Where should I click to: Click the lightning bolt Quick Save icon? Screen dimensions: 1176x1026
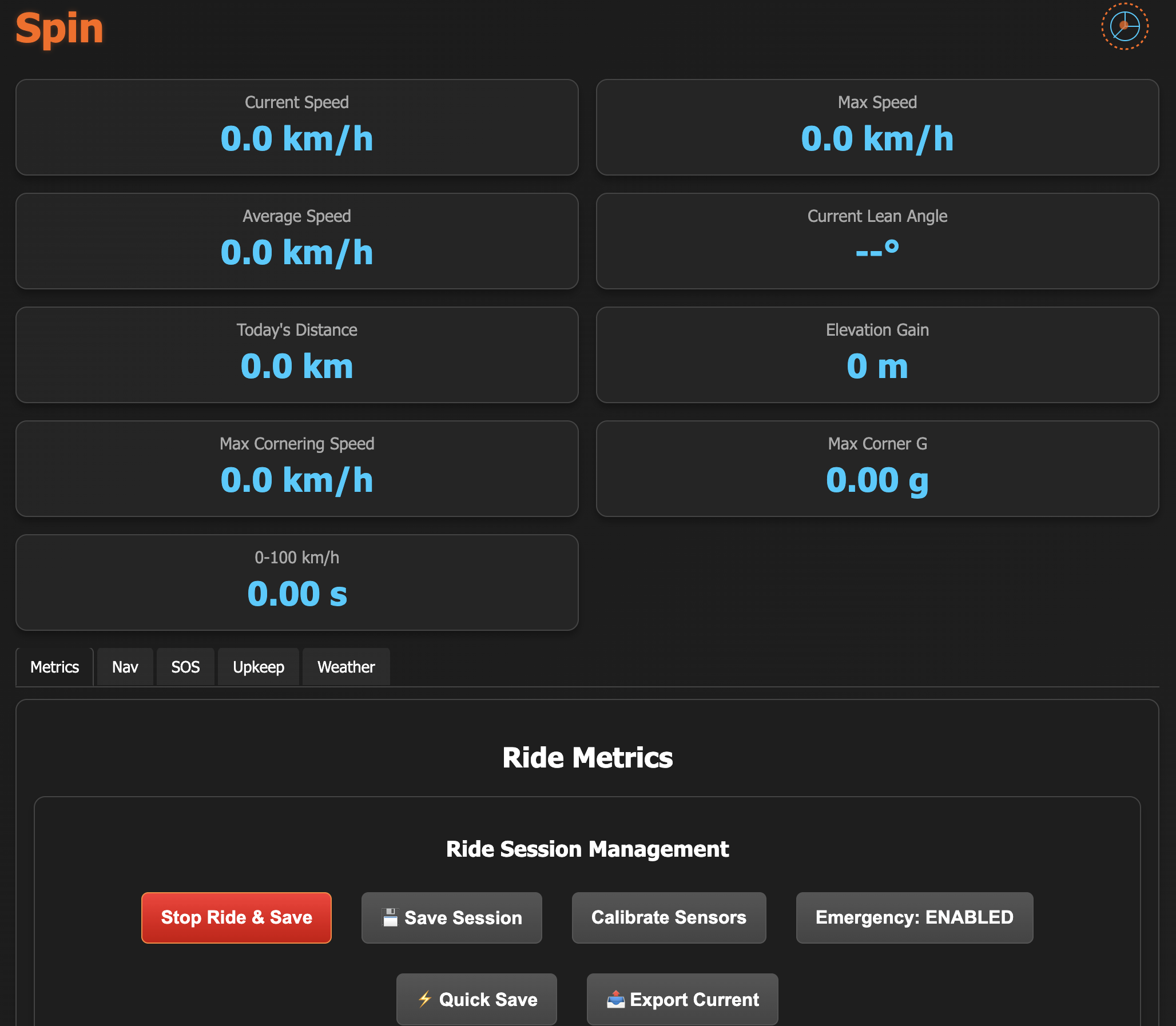click(x=425, y=999)
